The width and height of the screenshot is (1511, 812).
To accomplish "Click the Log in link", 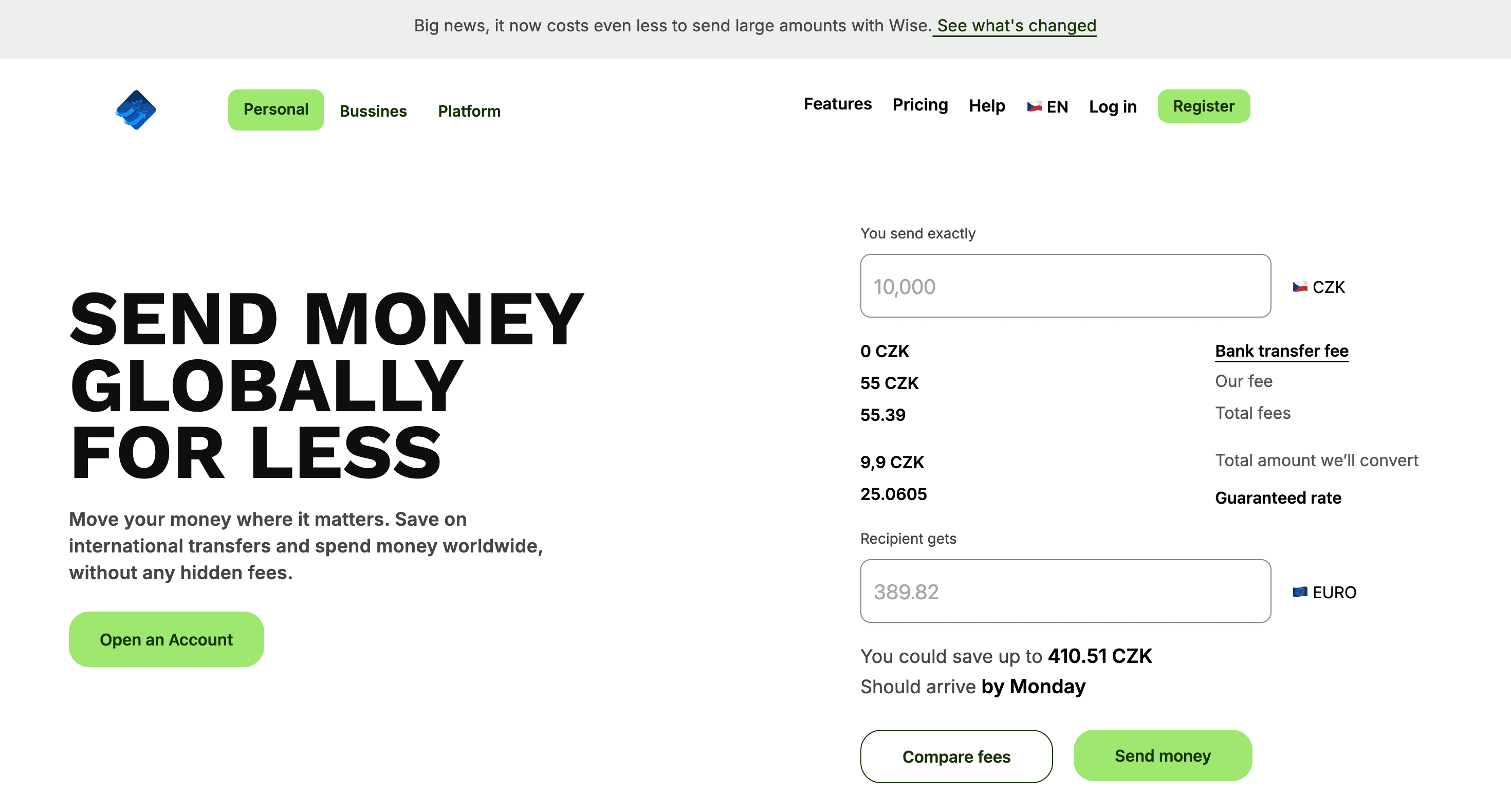I will [1112, 107].
